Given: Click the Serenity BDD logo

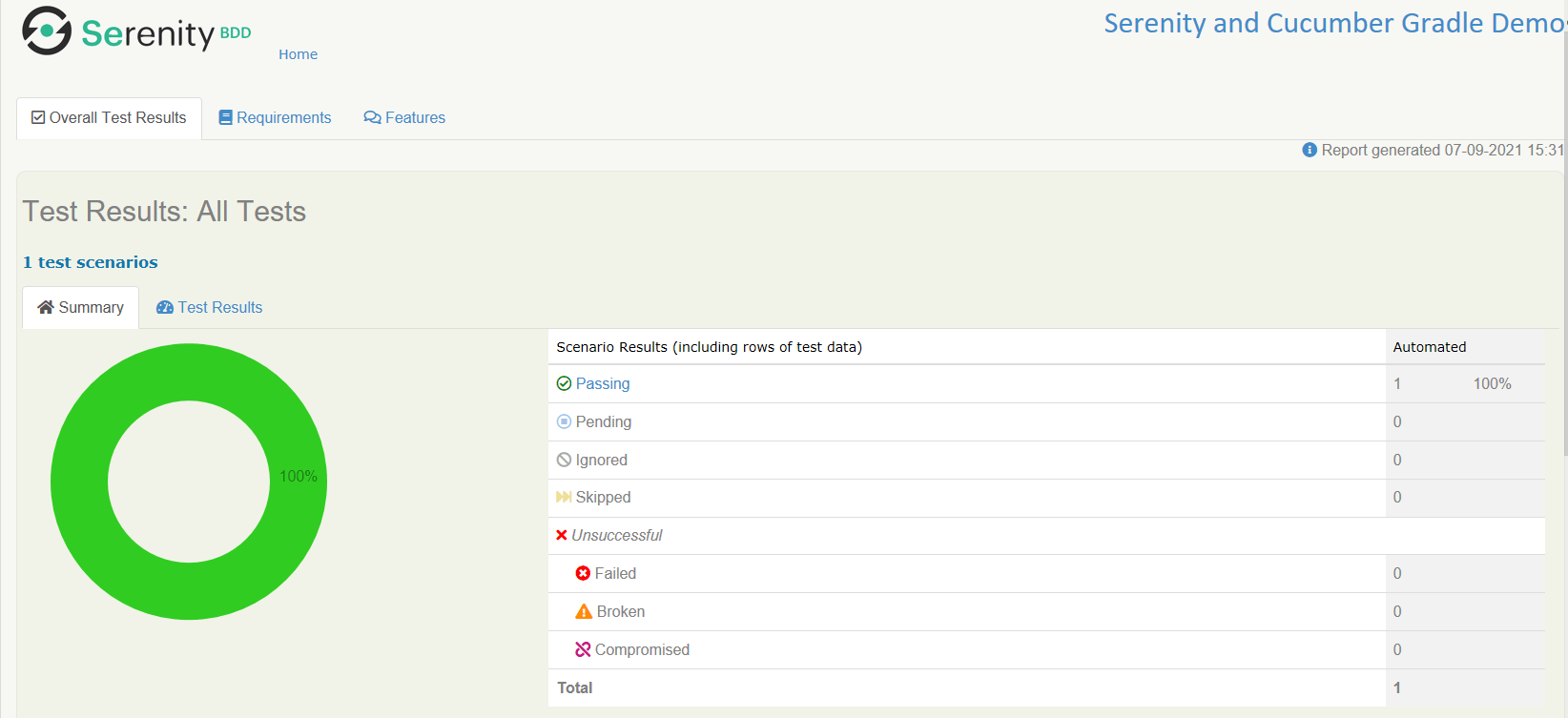Looking at the screenshot, I should [x=136, y=31].
